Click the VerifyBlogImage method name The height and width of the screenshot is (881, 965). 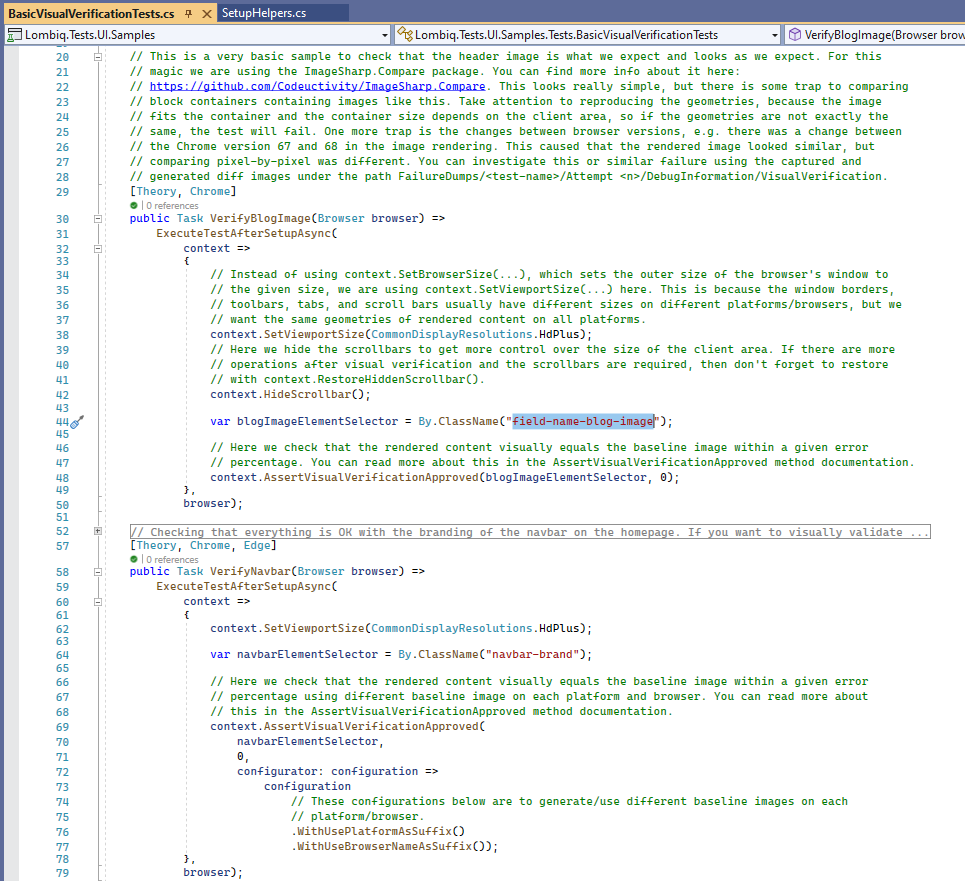(x=260, y=218)
